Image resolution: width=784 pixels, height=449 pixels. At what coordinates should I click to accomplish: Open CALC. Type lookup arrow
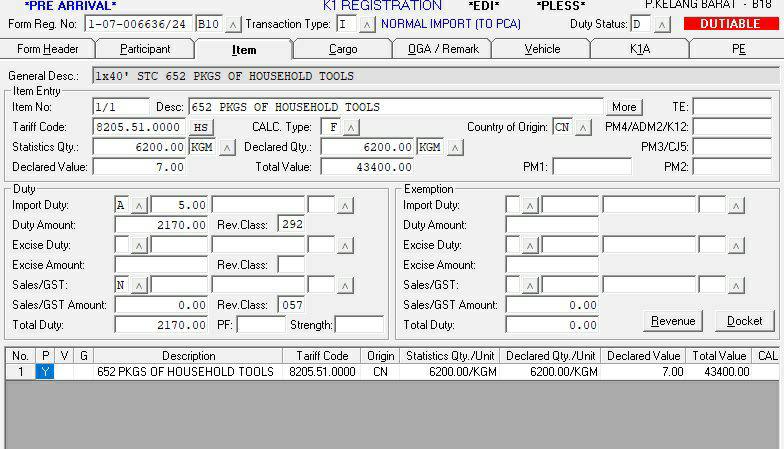(351, 127)
